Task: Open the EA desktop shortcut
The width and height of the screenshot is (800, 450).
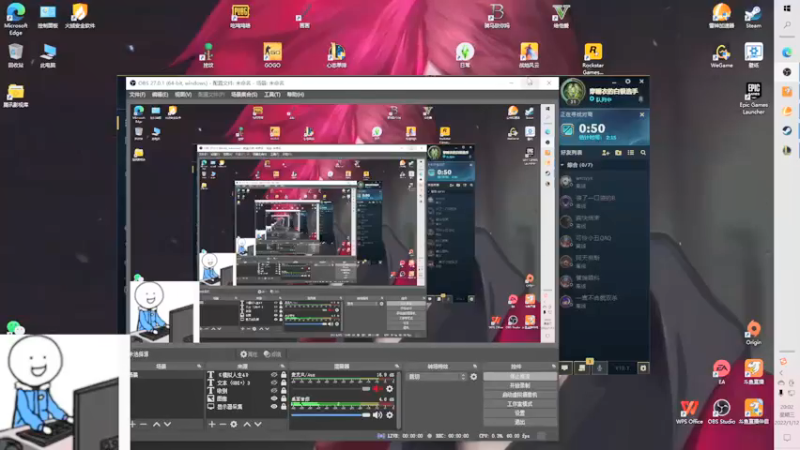Action: [721, 372]
